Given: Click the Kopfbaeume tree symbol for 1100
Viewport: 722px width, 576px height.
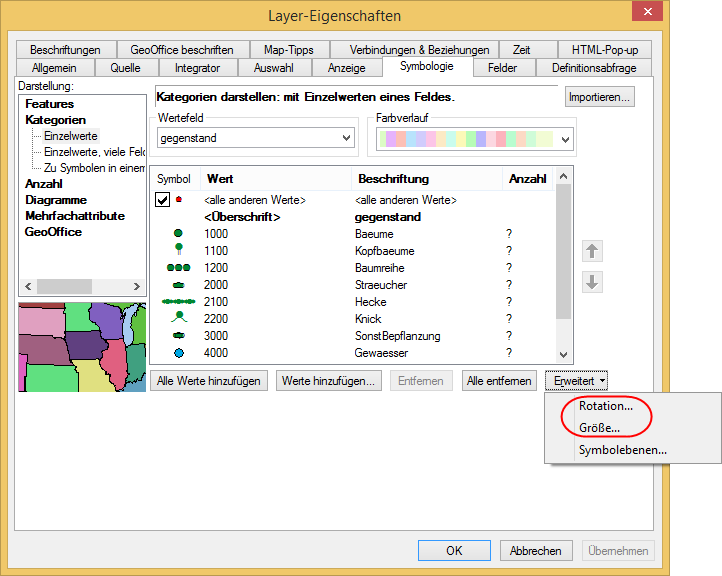Looking at the screenshot, I should pyautogui.click(x=179, y=249).
